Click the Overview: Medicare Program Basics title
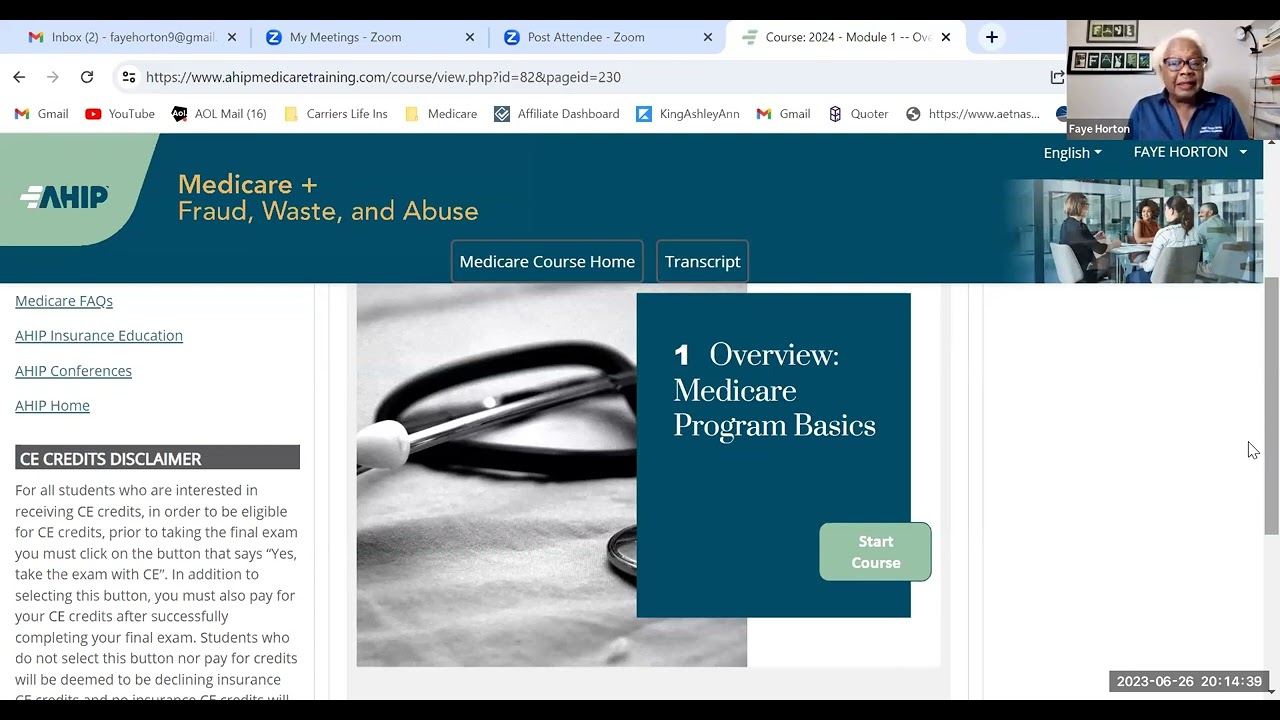The image size is (1280, 720). [774, 390]
